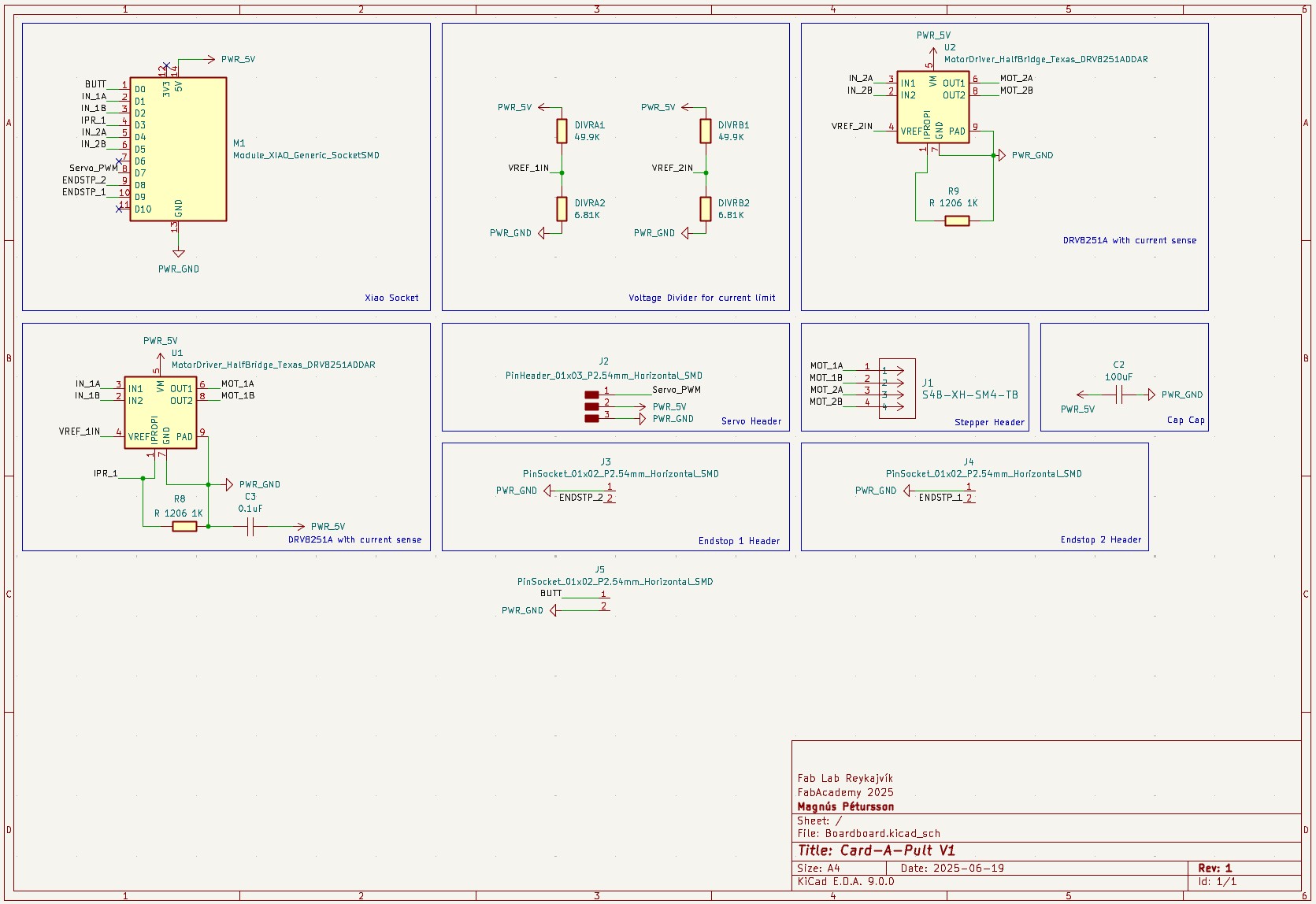The width and height of the screenshot is (1316, 904).
Task: Click the BUTT net label on M1 pin 1
Action: coord(95,84)
